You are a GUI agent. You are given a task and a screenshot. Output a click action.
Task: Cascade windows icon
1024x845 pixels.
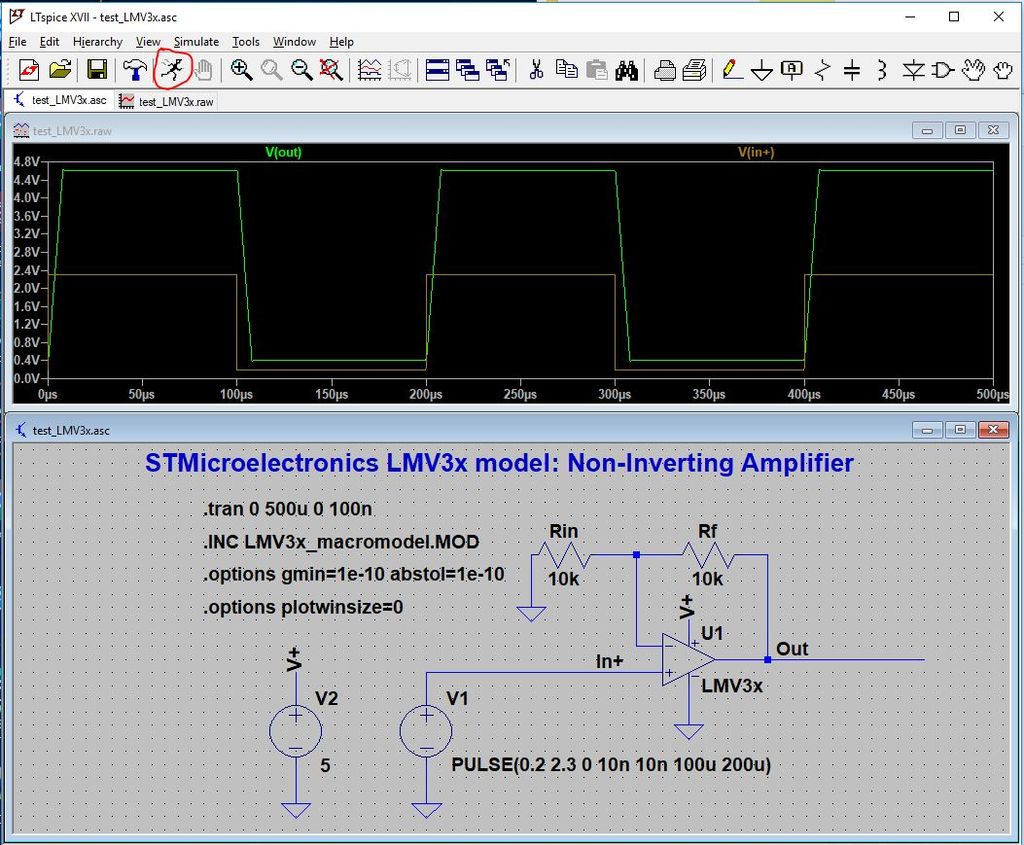tap(468, 70)
